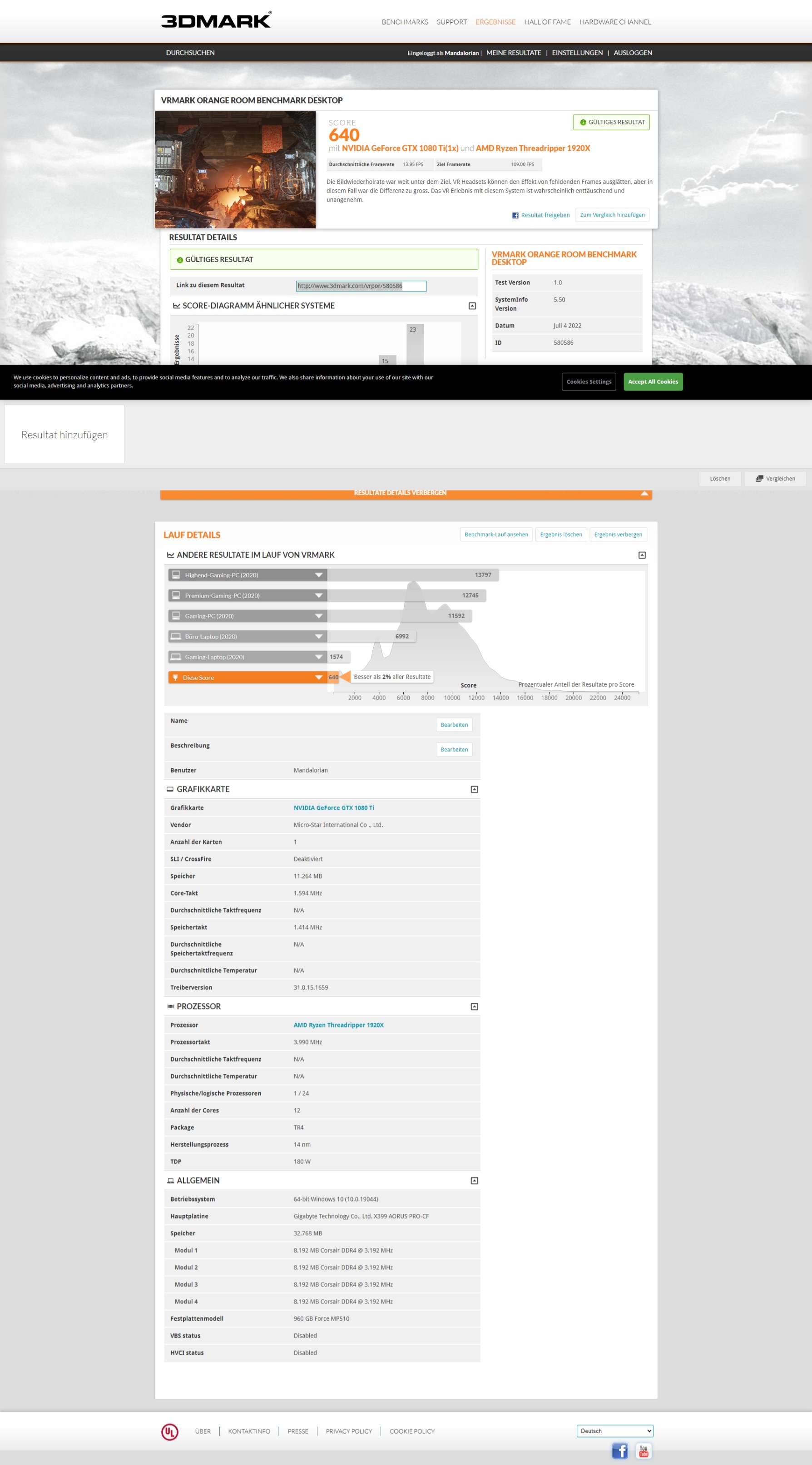
Task: Open Kontaktinfo footer link
Action: [249, 1431]
